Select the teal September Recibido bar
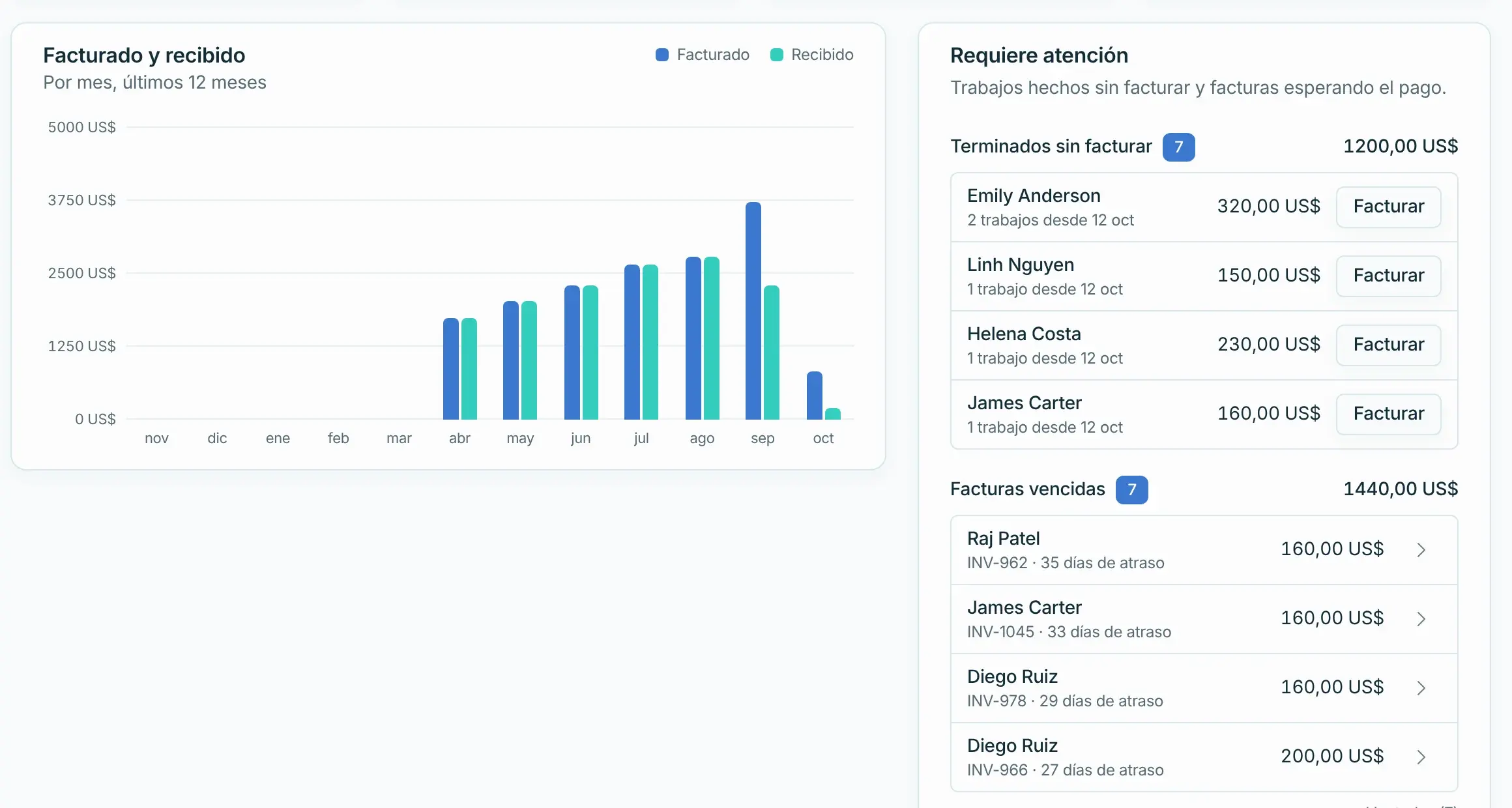Screen dimensions: 1512x808 pos(772,353)
